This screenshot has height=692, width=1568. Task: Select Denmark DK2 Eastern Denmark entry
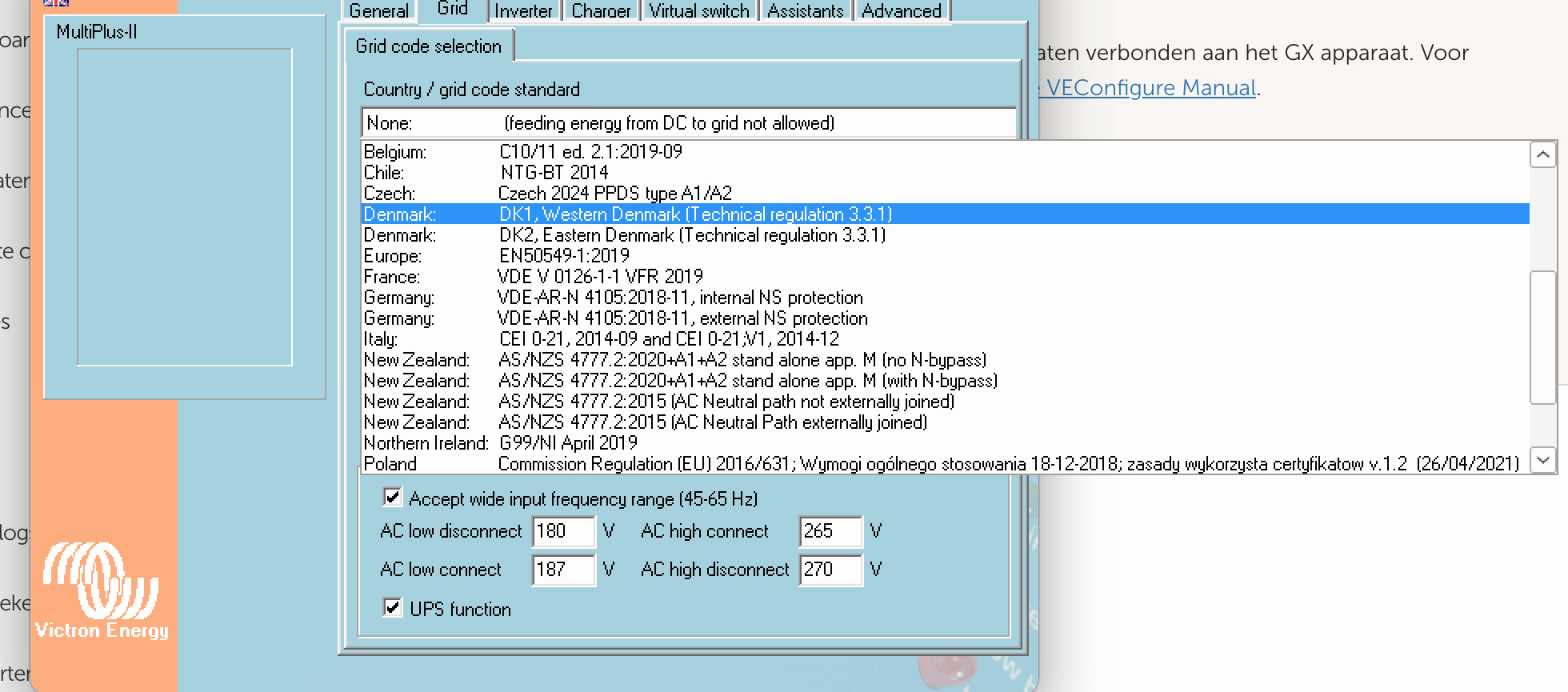pos(945,235)
